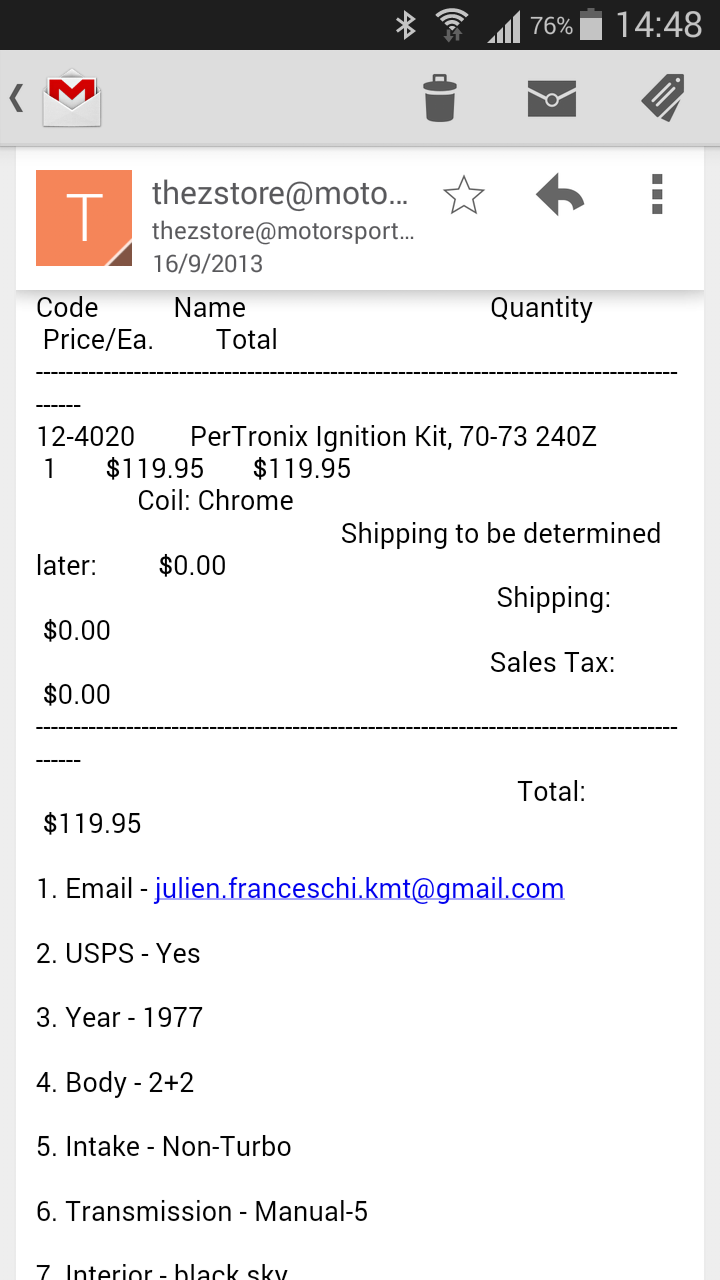Expand sender details for thezstore@moto…
The width and height of the screenshot is (720, 1280).
click(281, 194)
